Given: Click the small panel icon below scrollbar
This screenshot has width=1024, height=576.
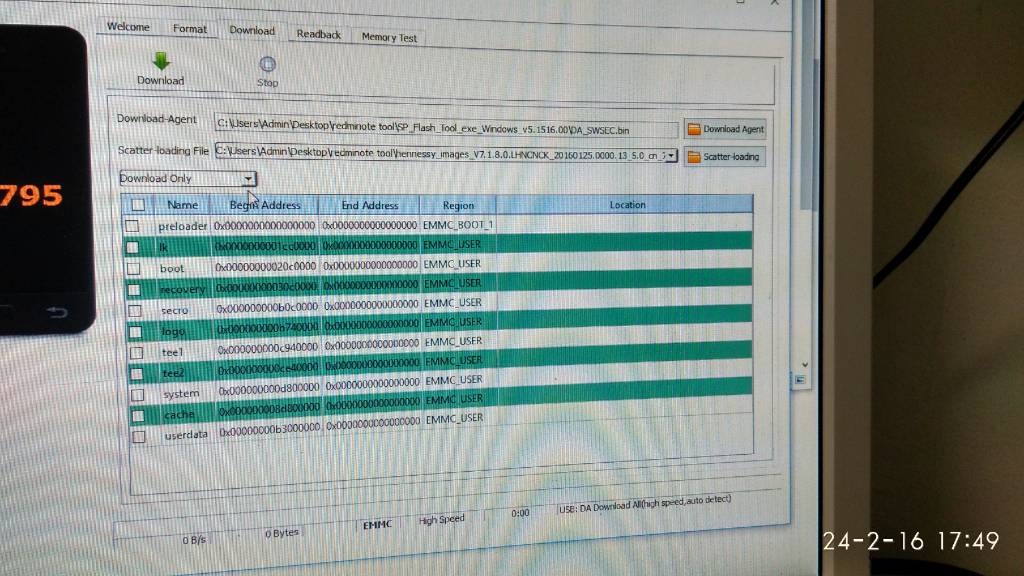Looking at the screenshot, I should (800, 379).
